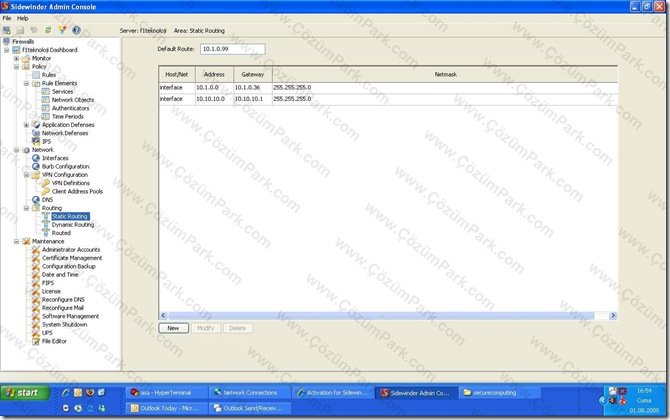The width and height of the screenshot is (670, 420).
Task: Select Authenticators in the tree
Action: [x=71, y=108]
